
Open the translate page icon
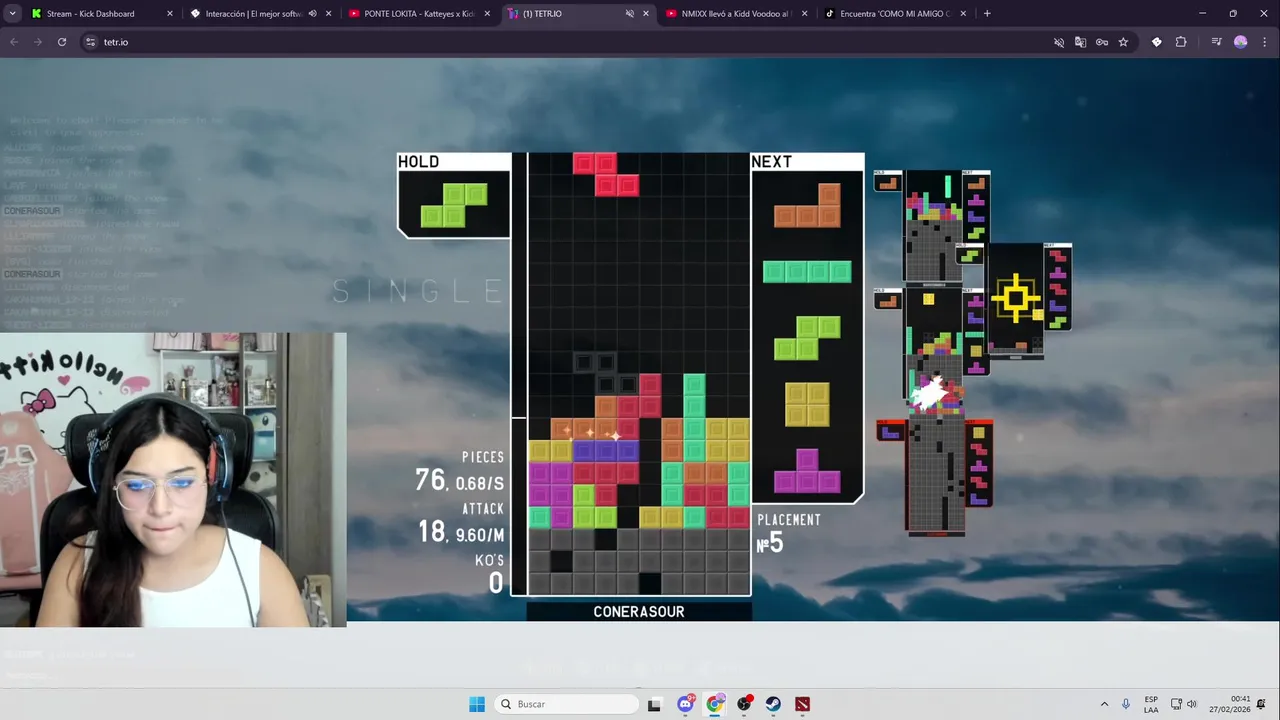1080,42
